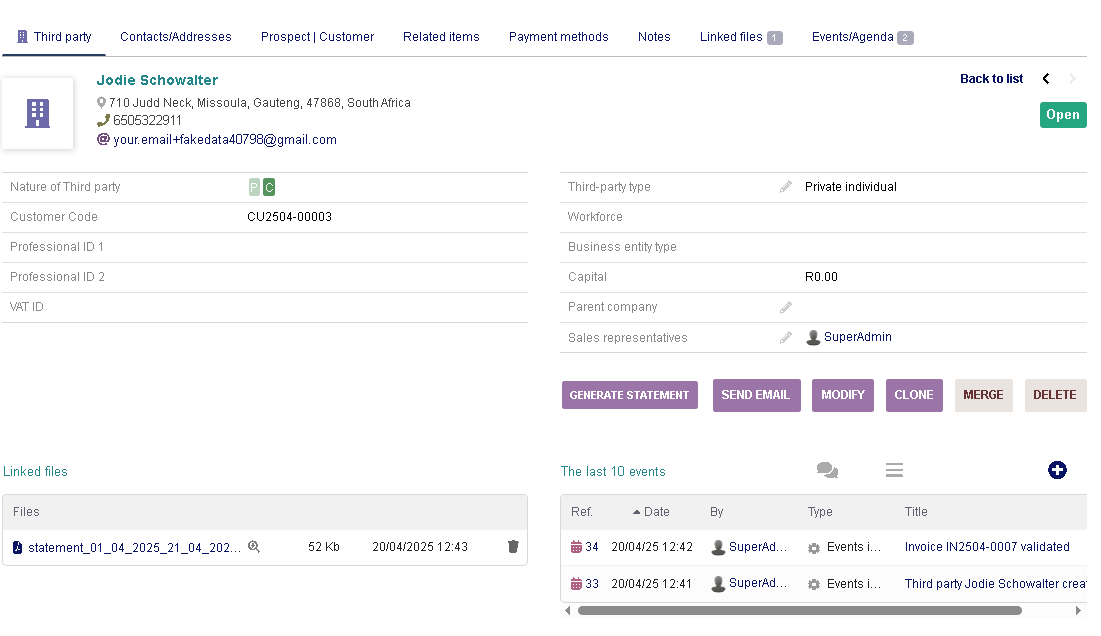Sort events by the Date column
Image resolution: width=1101 pixels, height=636 pixels.
[x=656, y=512]
